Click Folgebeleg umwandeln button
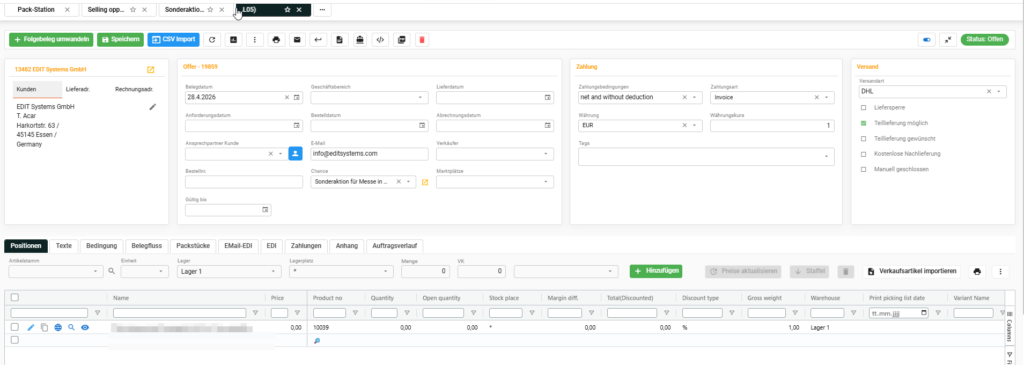Viewport: 1024px width, 365px height. click(52, 40)
